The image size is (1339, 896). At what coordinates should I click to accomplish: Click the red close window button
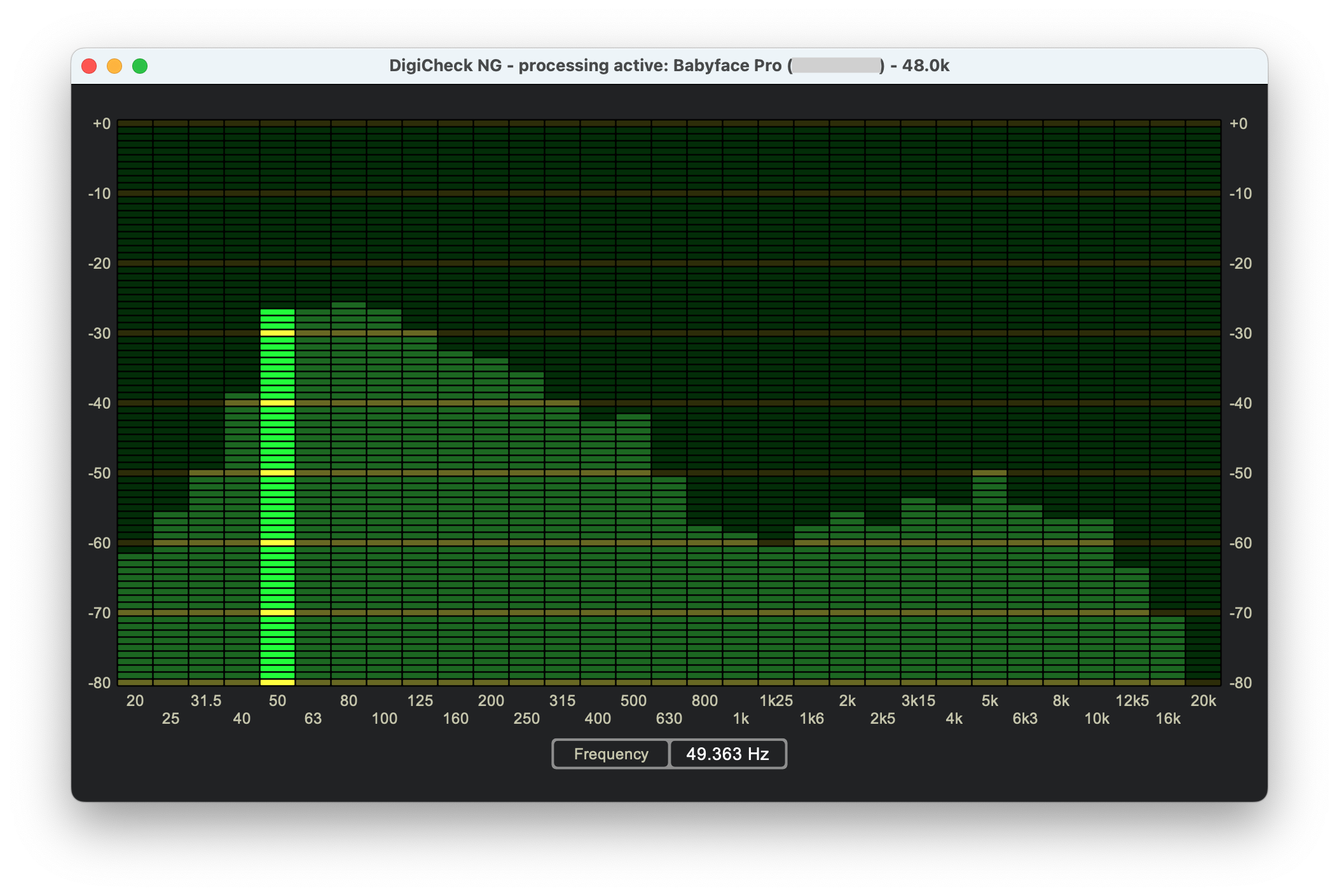pyautogui.click(x=89, y=66)
